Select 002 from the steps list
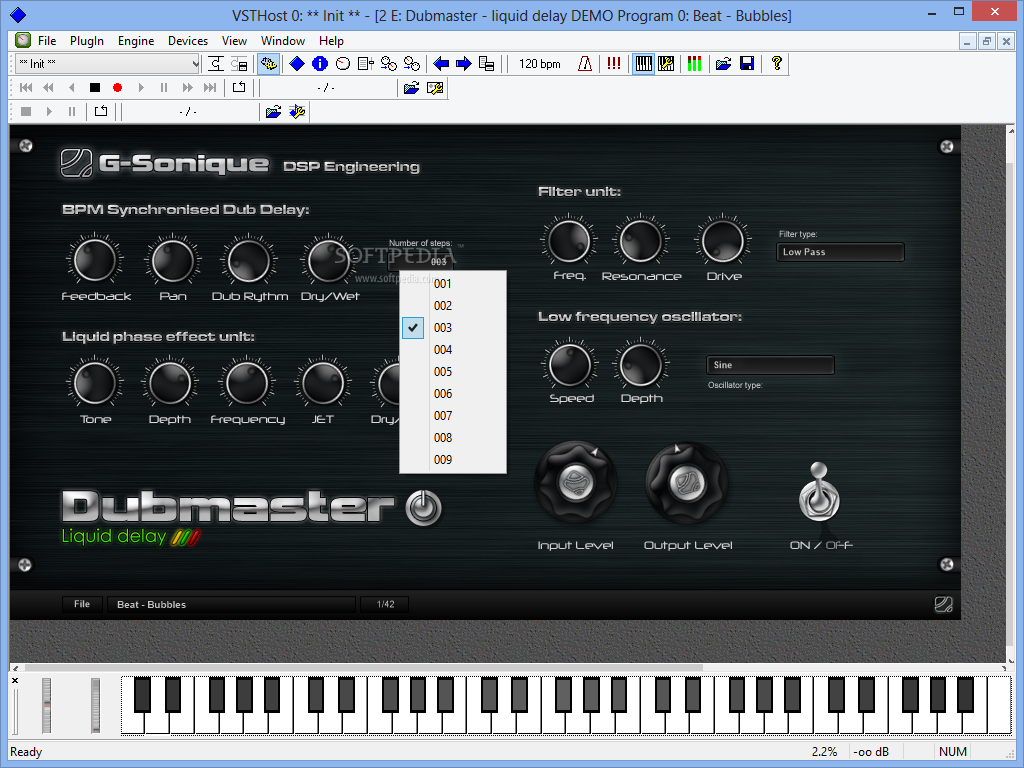 click(453, 306)
